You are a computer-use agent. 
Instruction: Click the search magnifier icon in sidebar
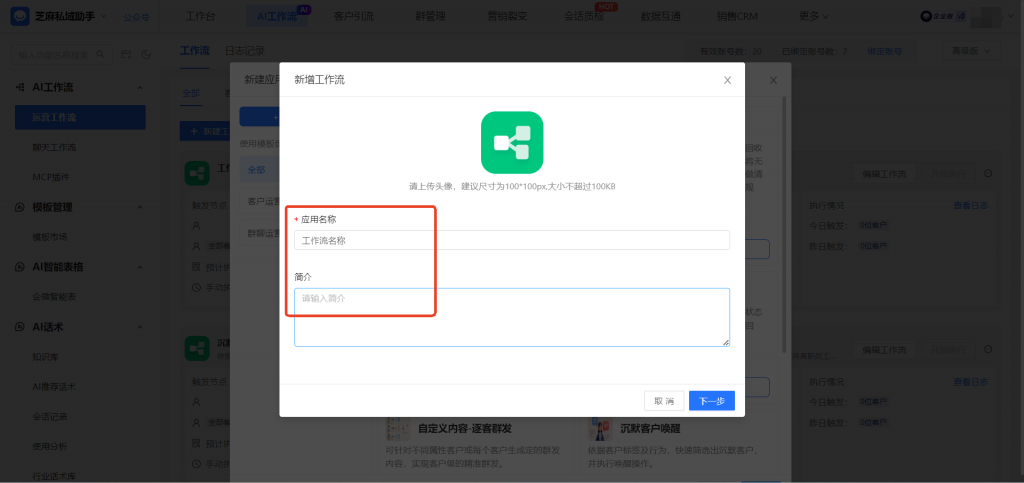click(x=101, y=55)
